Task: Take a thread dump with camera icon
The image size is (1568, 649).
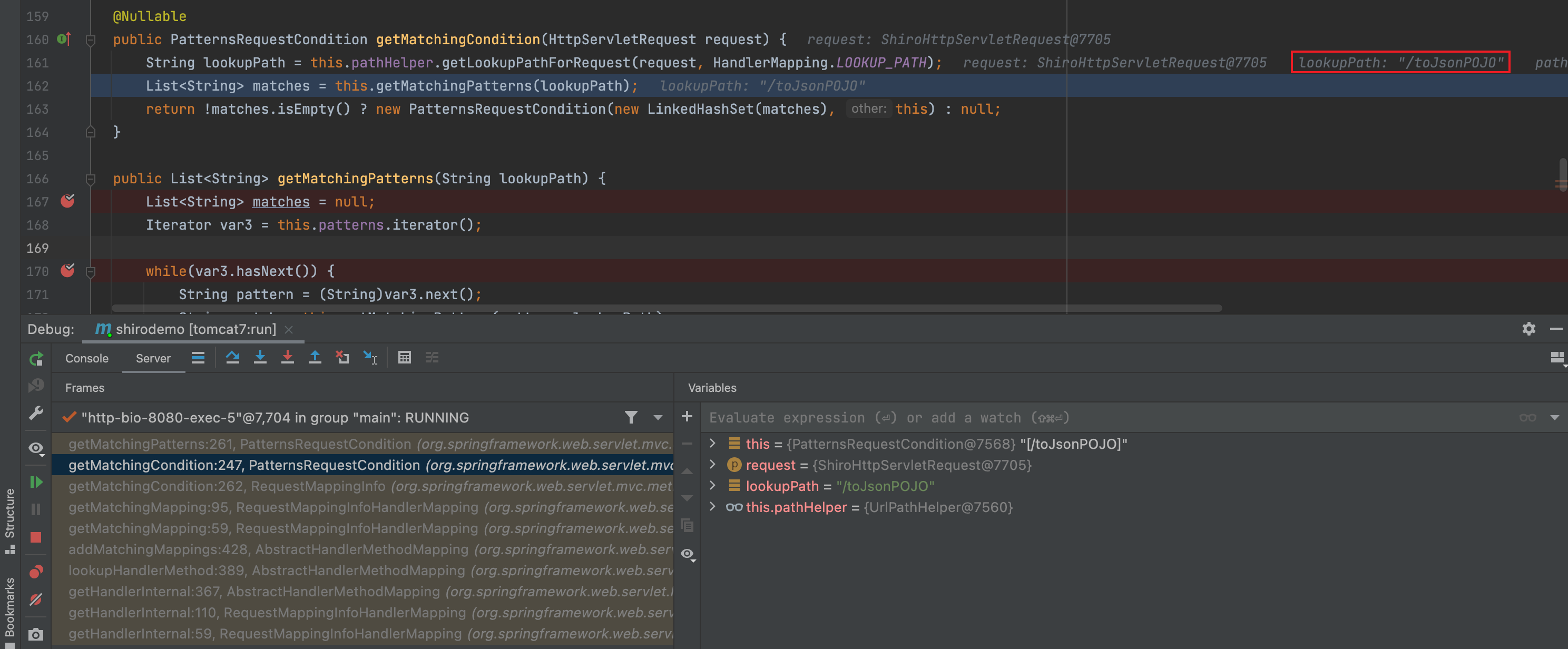Action: (x=36, y=634)
